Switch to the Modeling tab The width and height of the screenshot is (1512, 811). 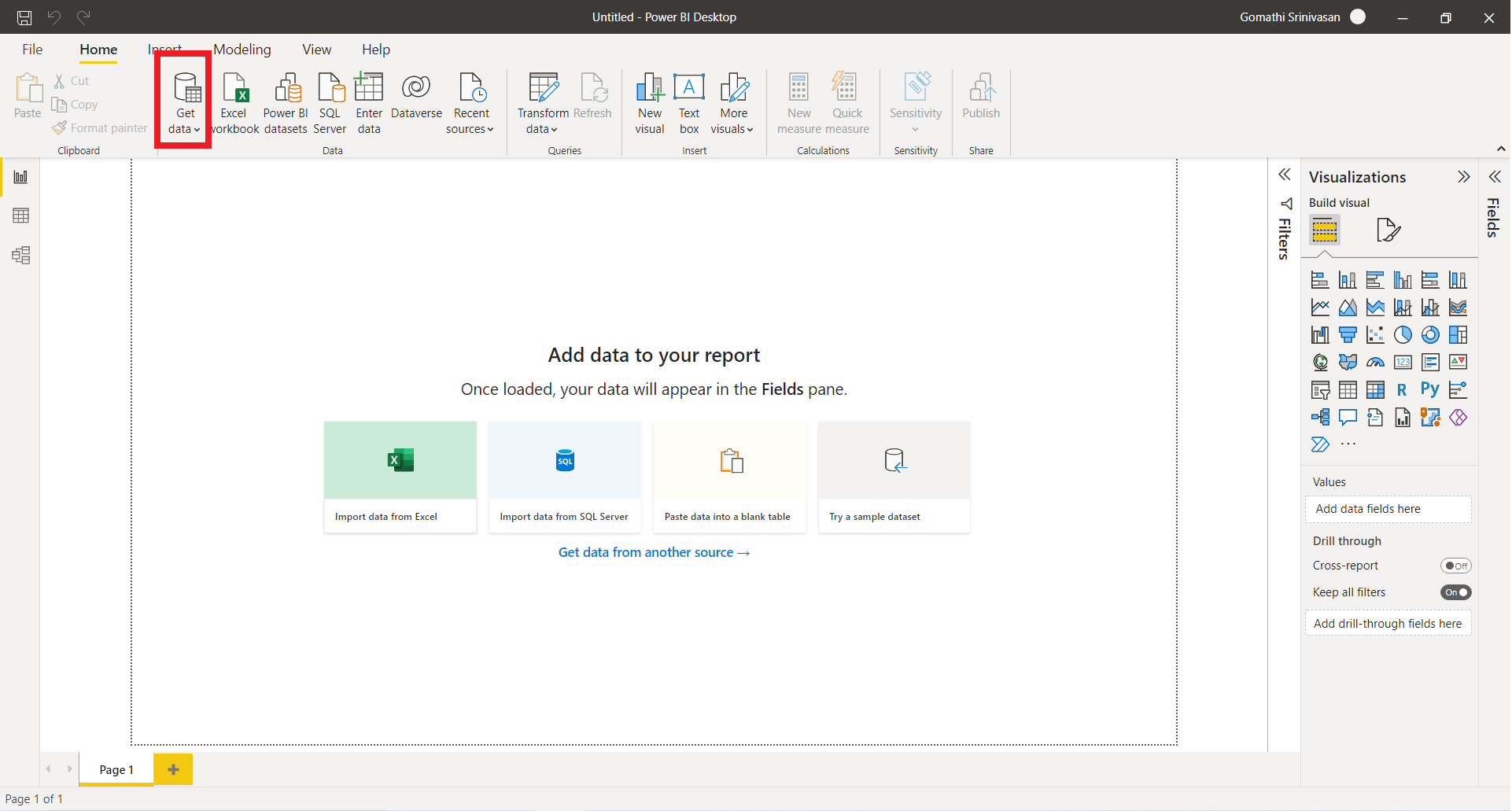[x=242, y=50]
